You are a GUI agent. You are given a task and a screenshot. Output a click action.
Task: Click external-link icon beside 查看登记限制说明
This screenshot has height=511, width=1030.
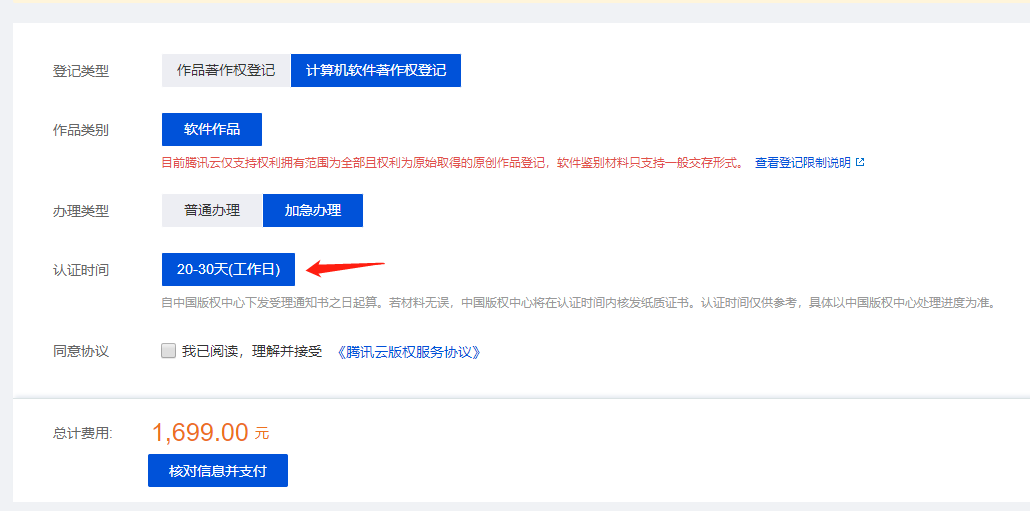[860, 162]
